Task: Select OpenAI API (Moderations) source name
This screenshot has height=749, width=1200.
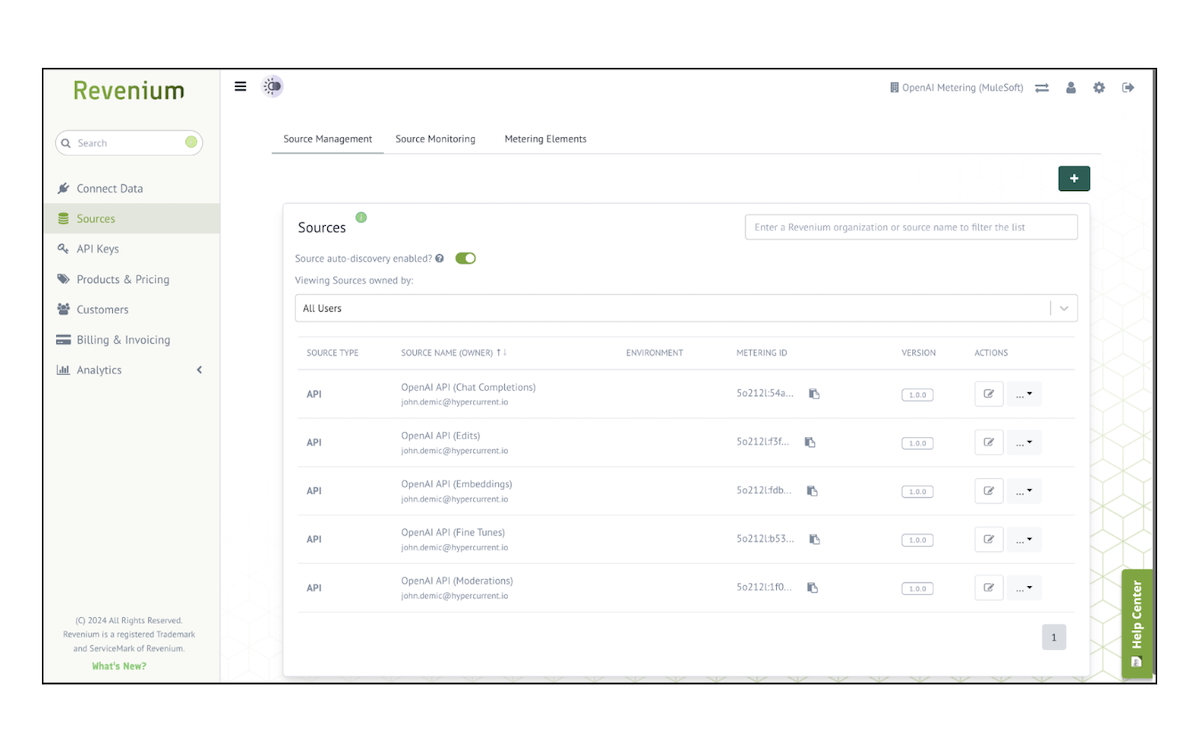Action: click(457, 580)
